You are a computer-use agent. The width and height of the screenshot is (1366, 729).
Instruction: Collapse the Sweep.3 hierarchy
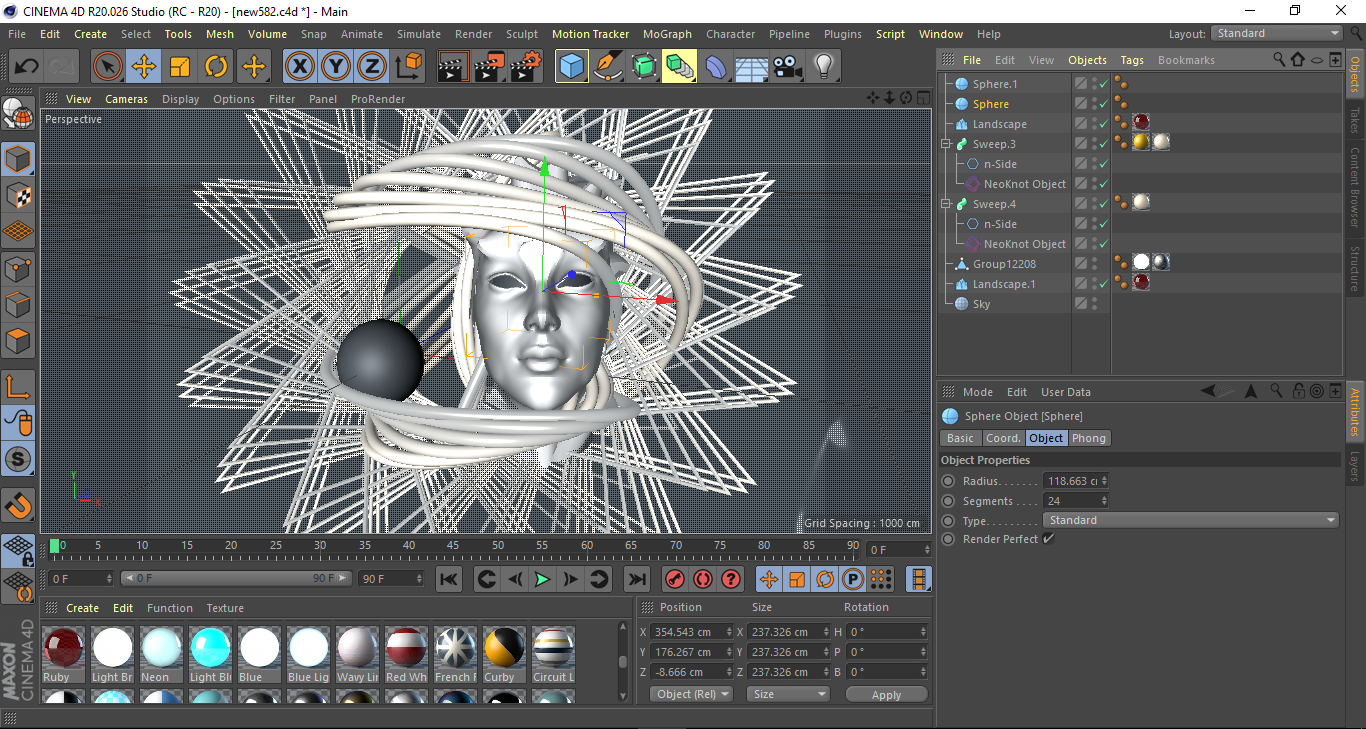(946, 144)
